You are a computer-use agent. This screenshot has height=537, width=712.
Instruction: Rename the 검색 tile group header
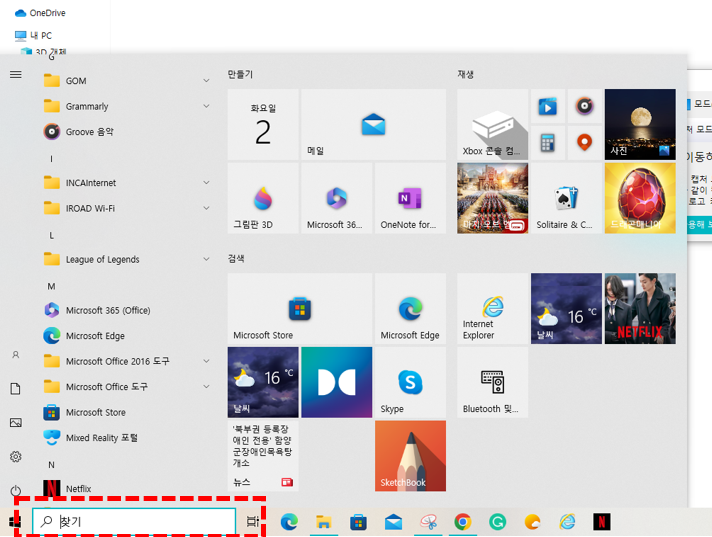click(236, 258)
